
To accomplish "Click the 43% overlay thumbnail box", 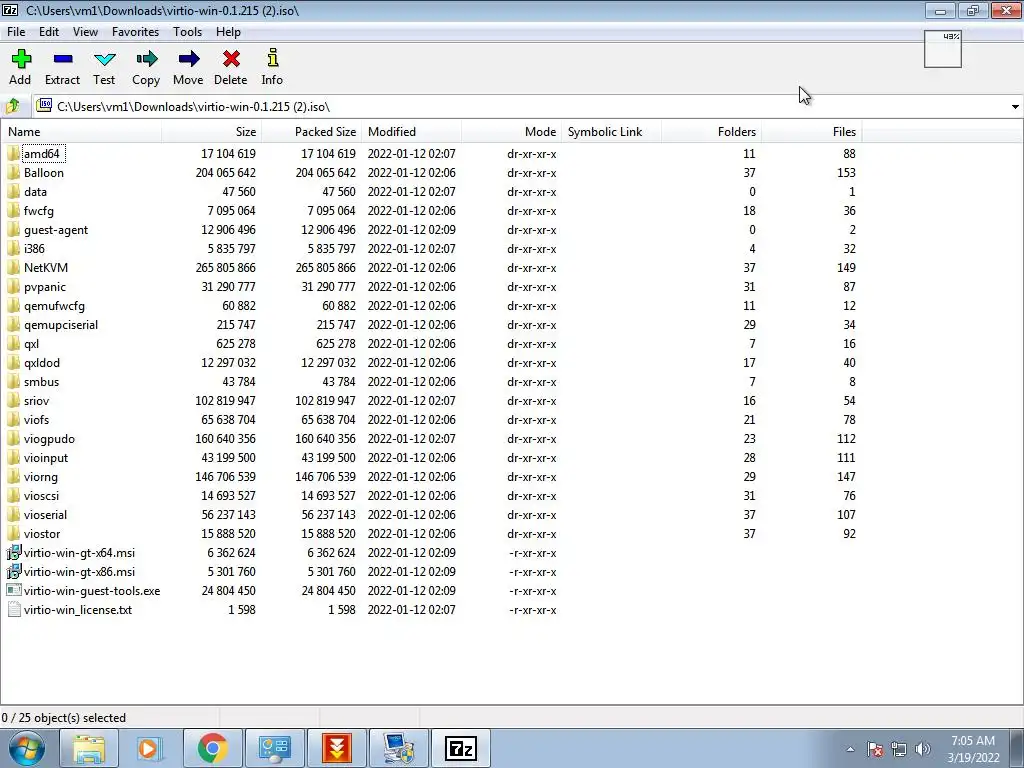I will (942, 49).
